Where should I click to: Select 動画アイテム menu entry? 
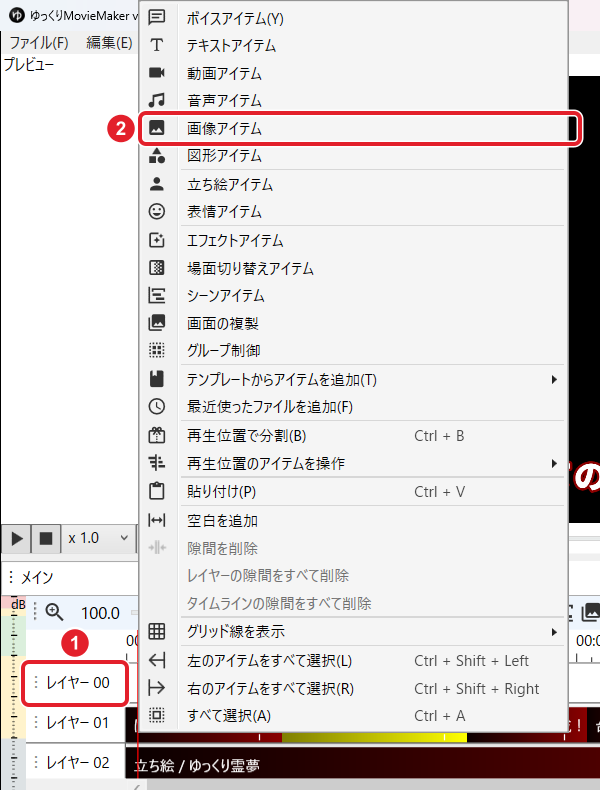(353, 73)
